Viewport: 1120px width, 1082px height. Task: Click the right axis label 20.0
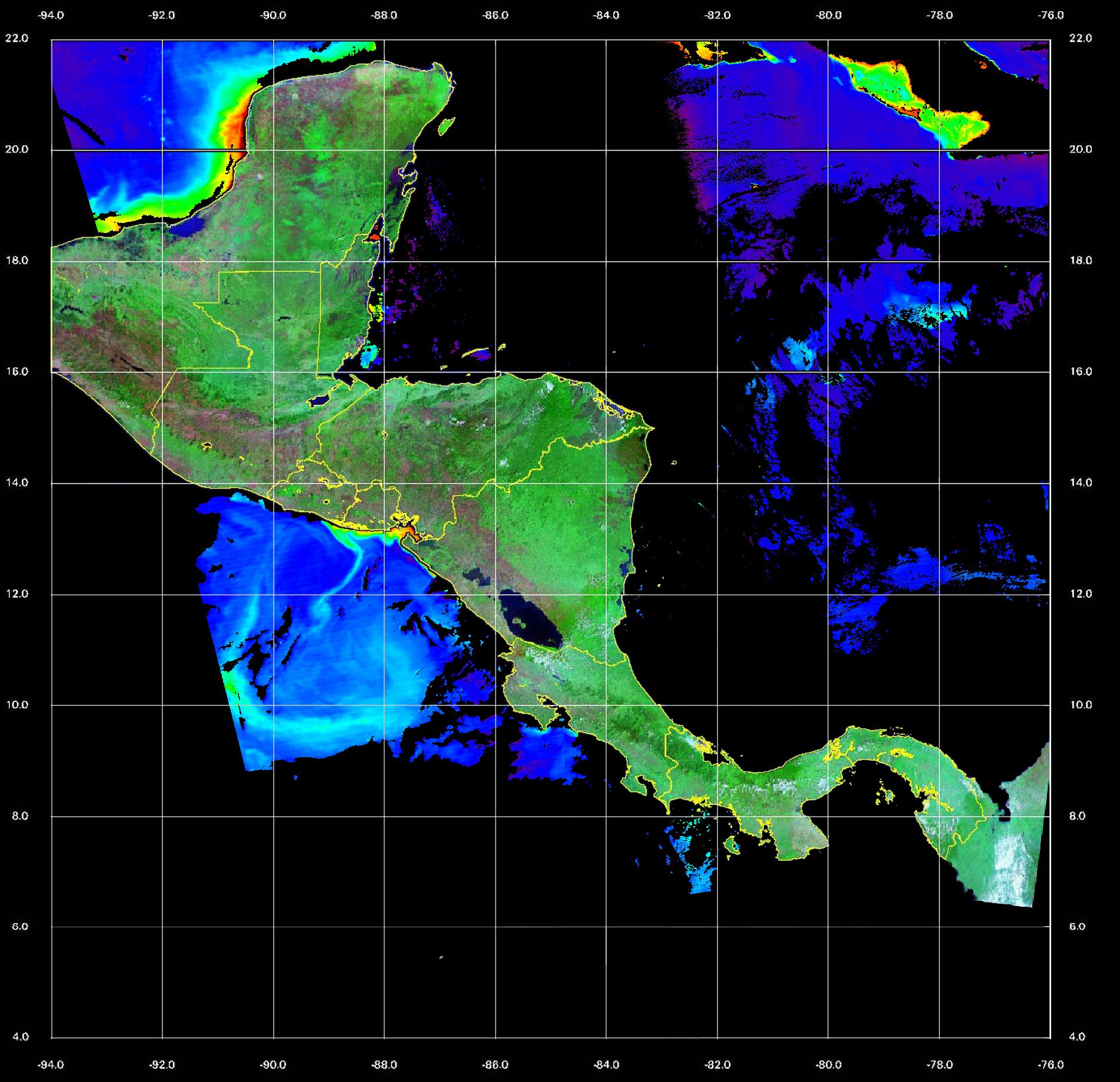(1080, 149)
